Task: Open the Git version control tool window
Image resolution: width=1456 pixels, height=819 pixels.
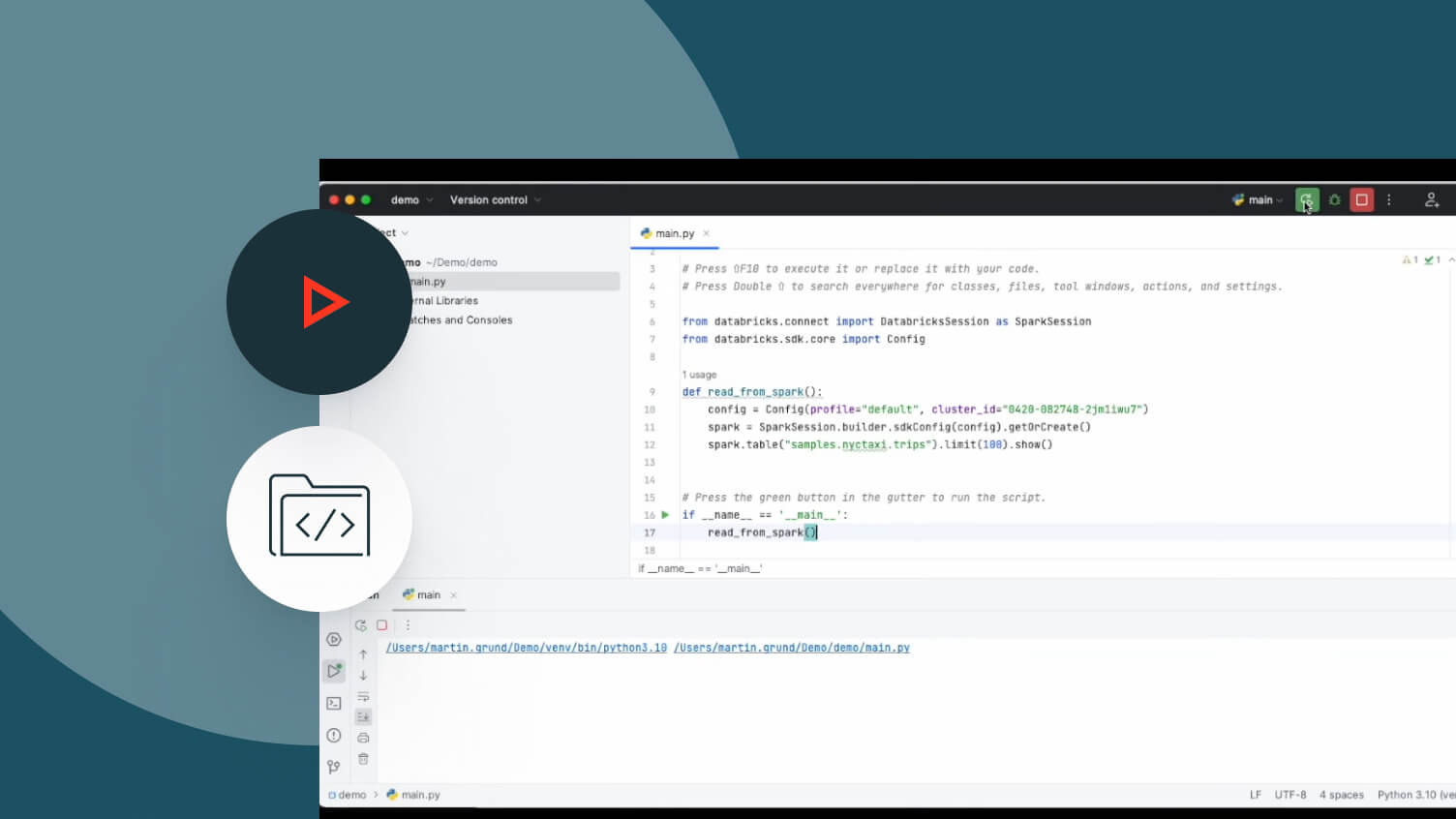Action: [x=334, y=767]
